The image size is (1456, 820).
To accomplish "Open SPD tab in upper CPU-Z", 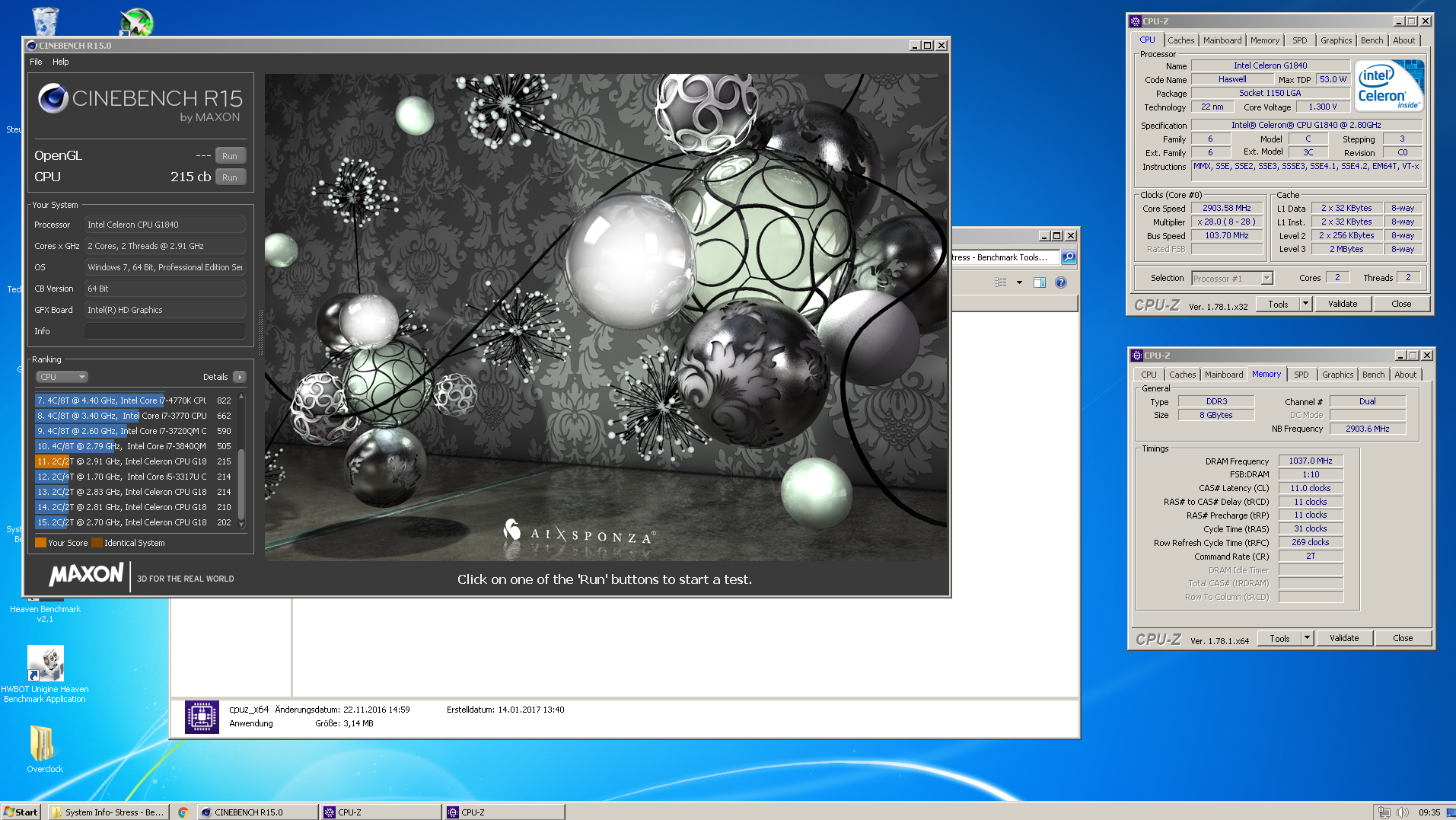I will point(1300,40).
